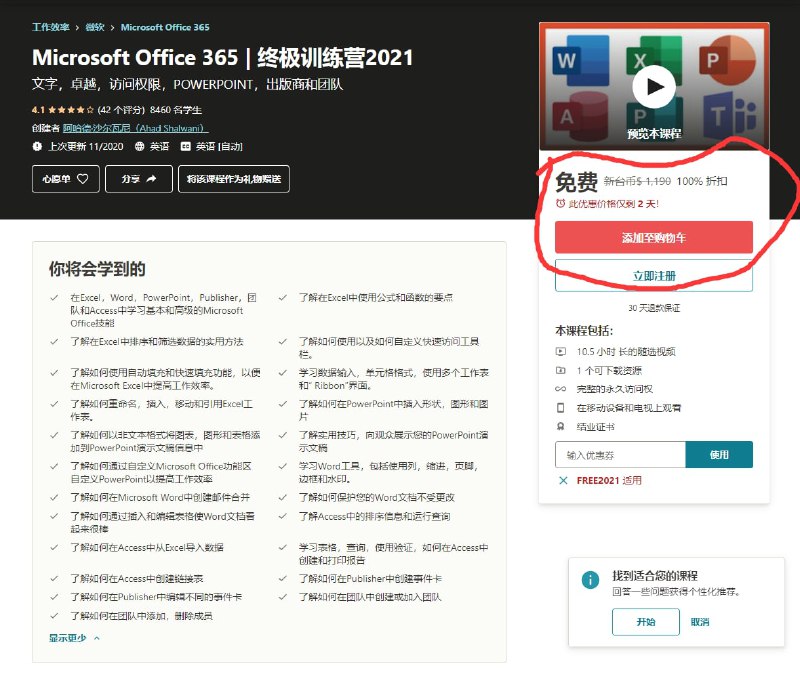Click the 结业证书 certificate text
This screenshot has width=800, height=685.
(x=595, y=426)
